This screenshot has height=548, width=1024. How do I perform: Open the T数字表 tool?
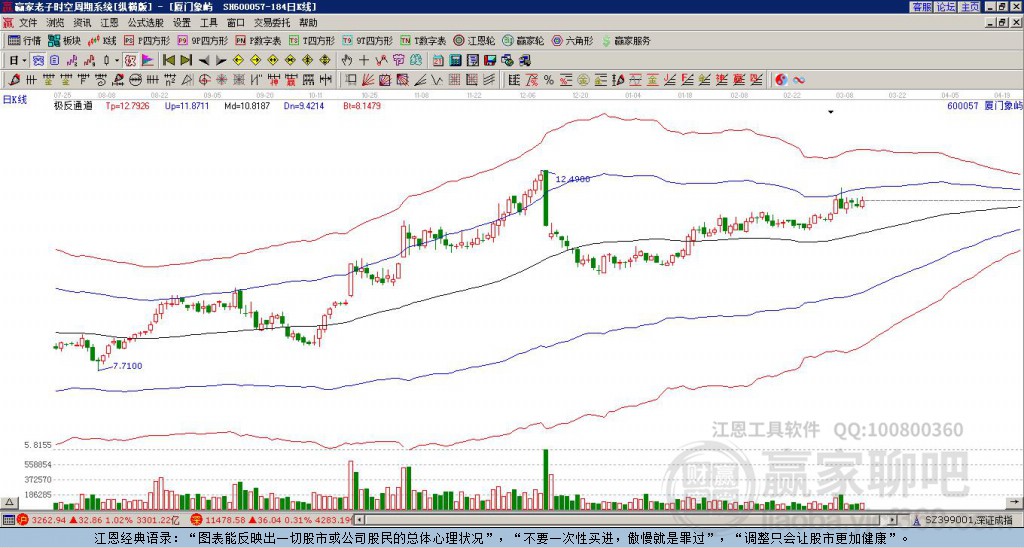423,40
